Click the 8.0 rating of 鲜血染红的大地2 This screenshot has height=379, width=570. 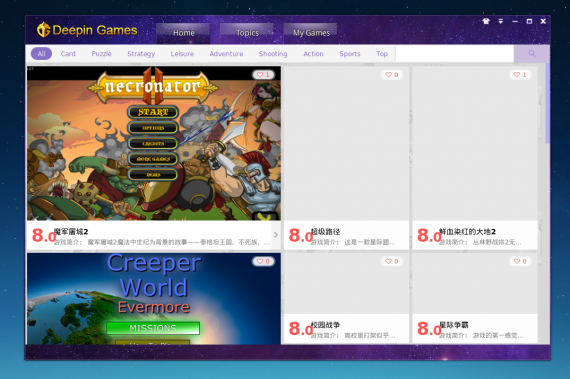tap(429, 235)
